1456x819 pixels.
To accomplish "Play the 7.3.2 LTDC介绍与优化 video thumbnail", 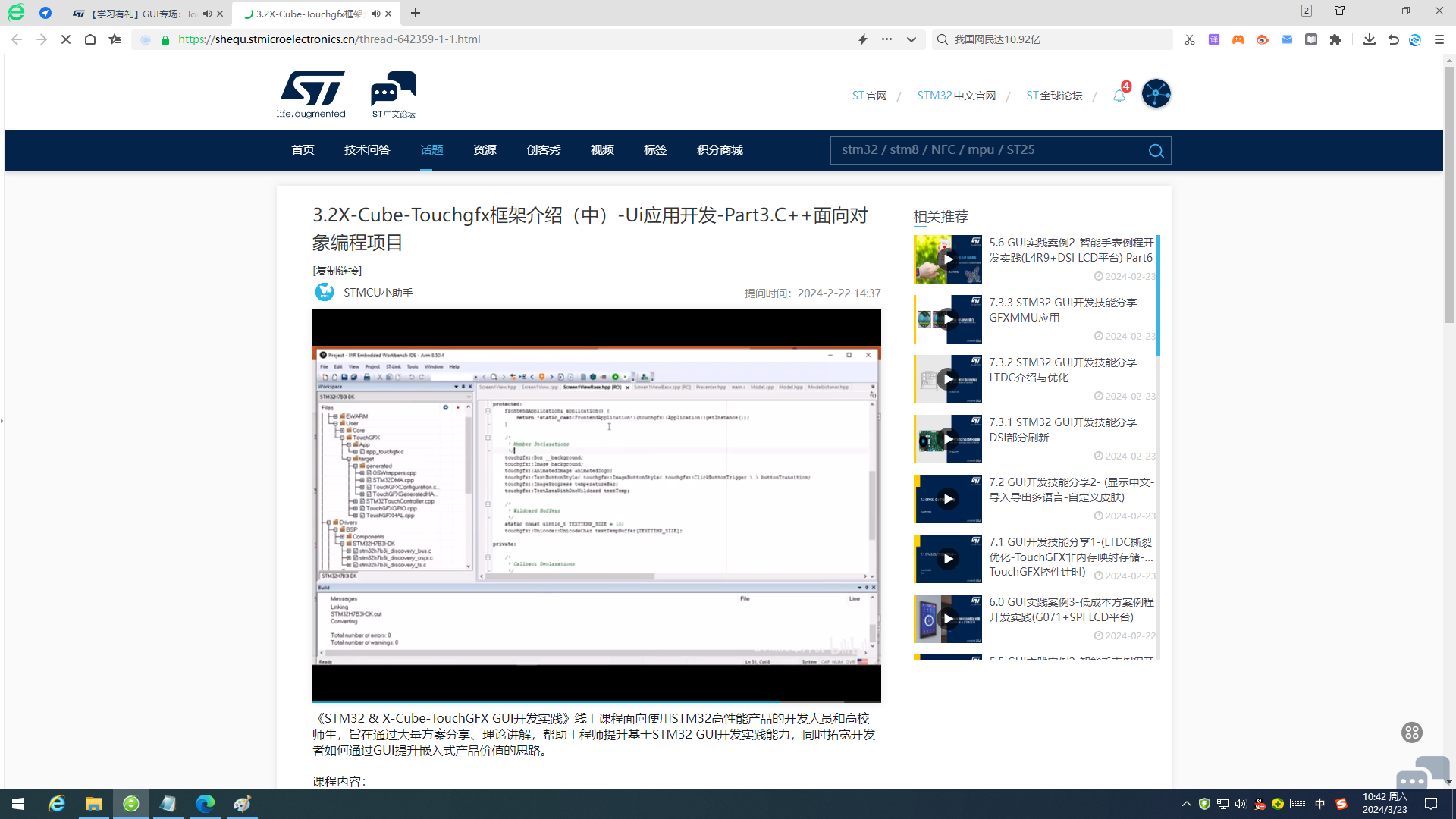I will [948, 379].
